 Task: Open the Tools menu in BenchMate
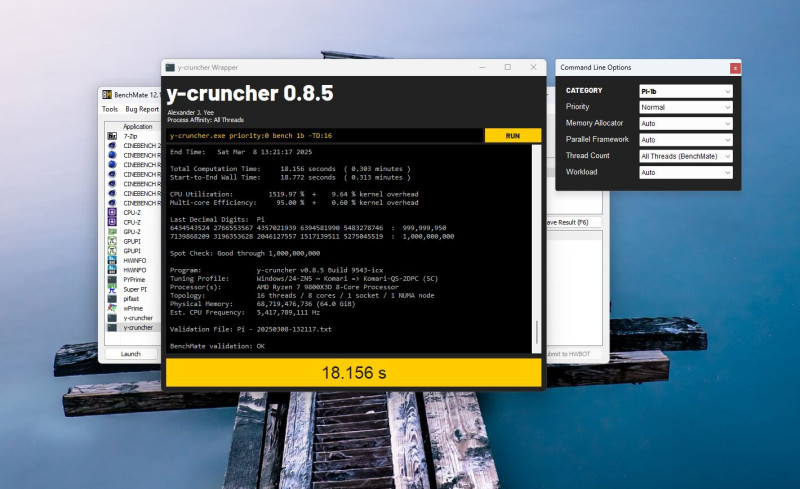tap(110, 109)
